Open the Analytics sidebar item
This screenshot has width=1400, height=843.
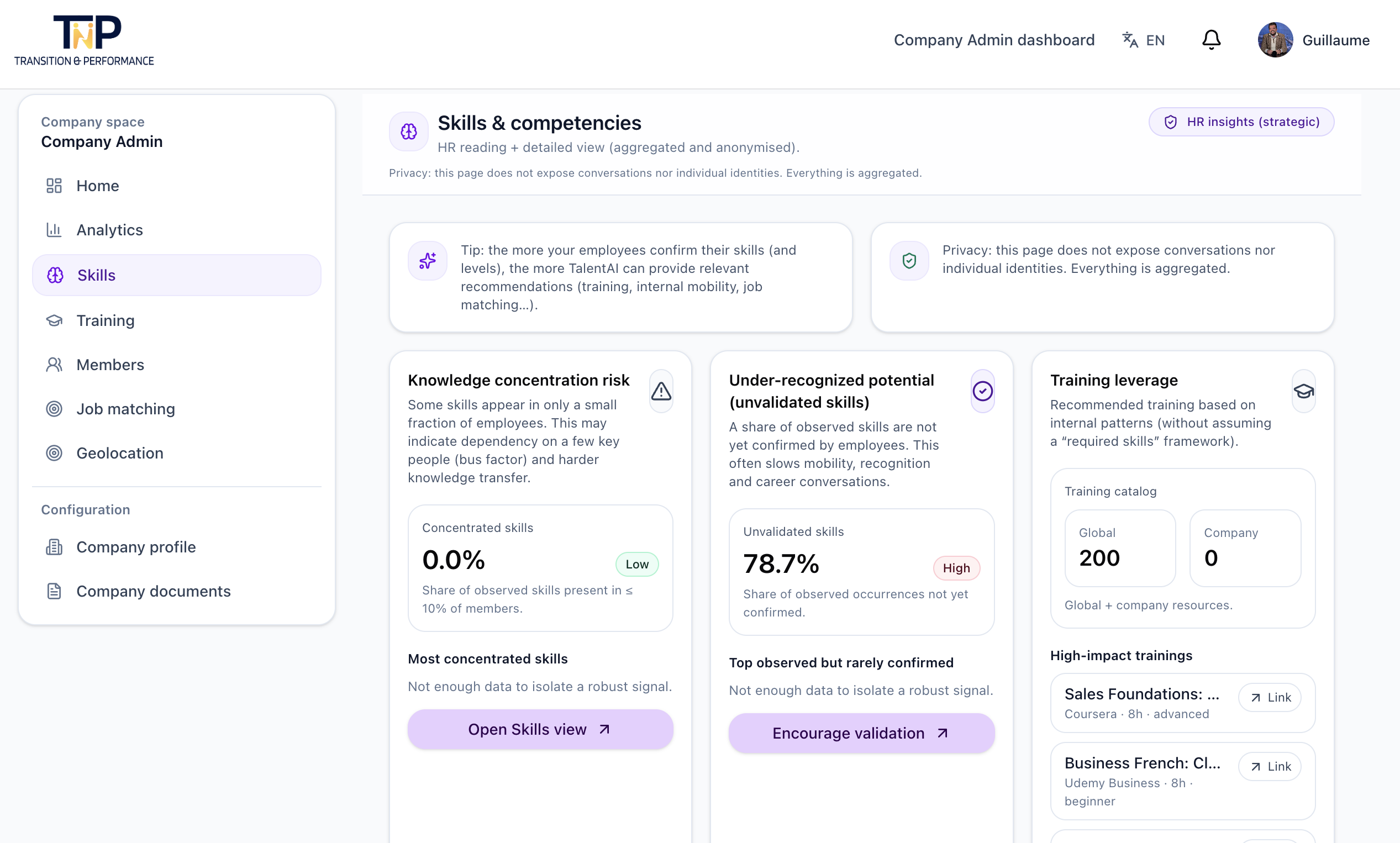click(109, 230)
